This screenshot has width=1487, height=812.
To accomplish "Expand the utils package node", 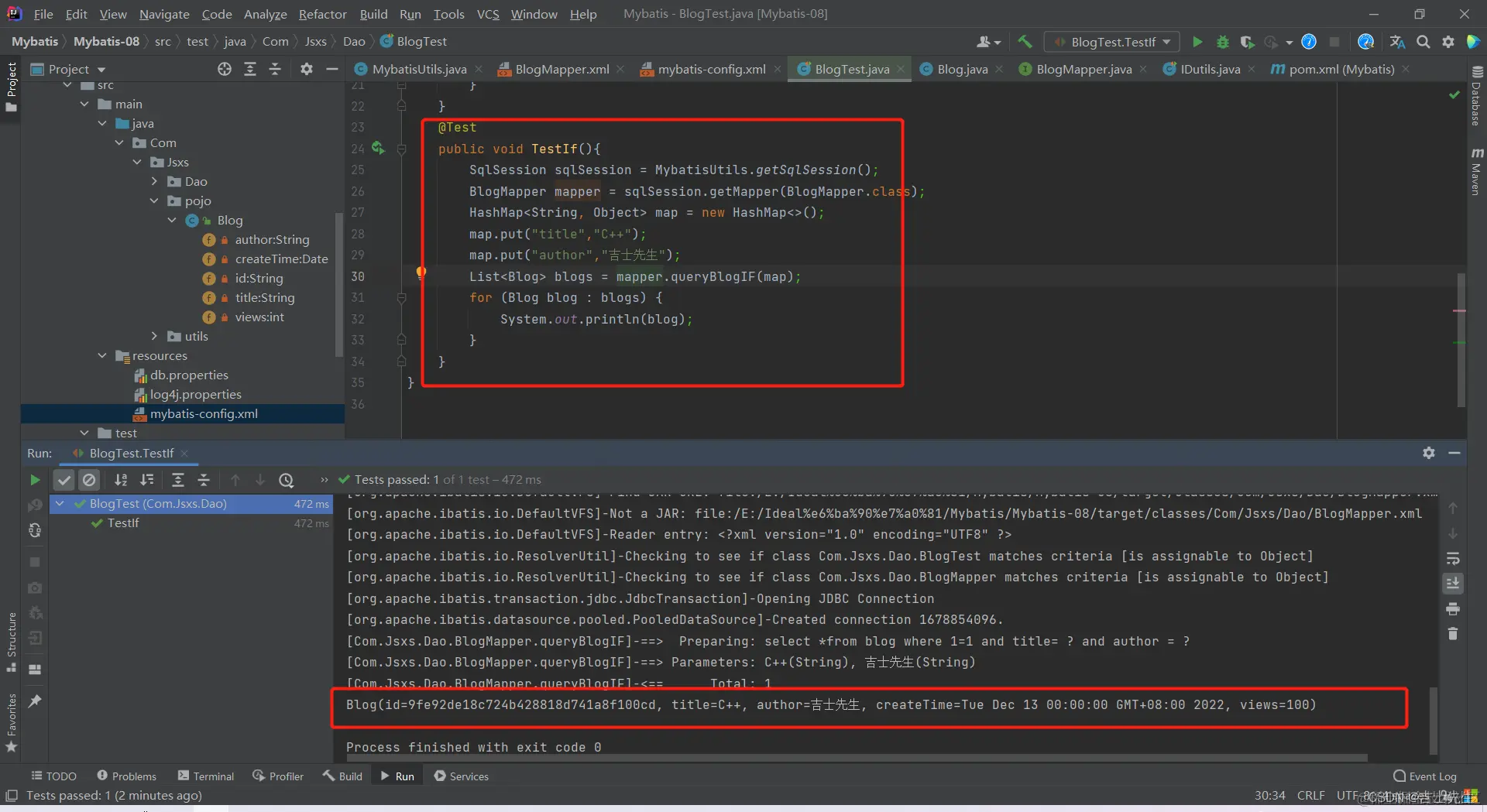I will [154, 336].
